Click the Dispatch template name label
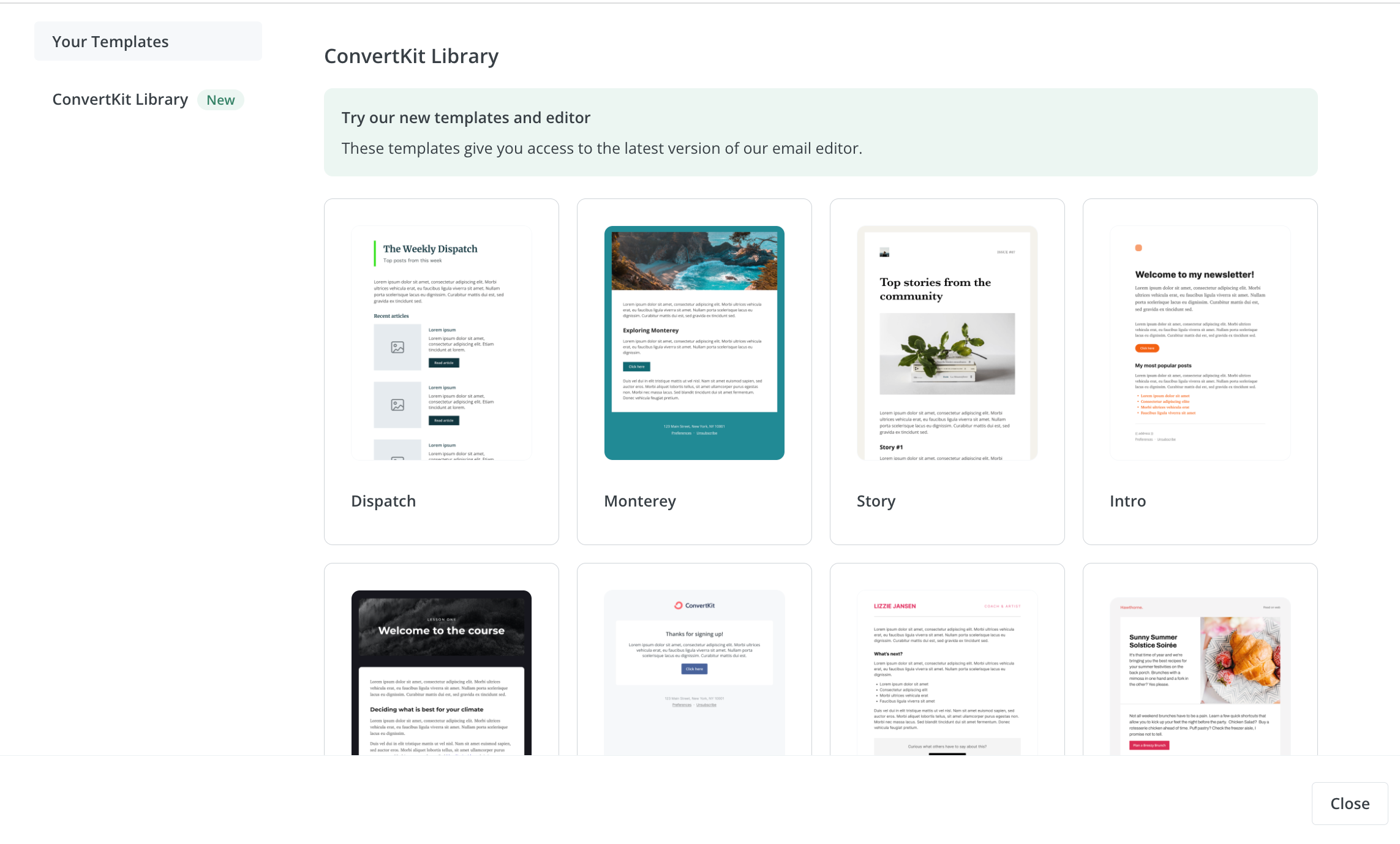This screenshot has height=844, width=1400. point(383,501)
